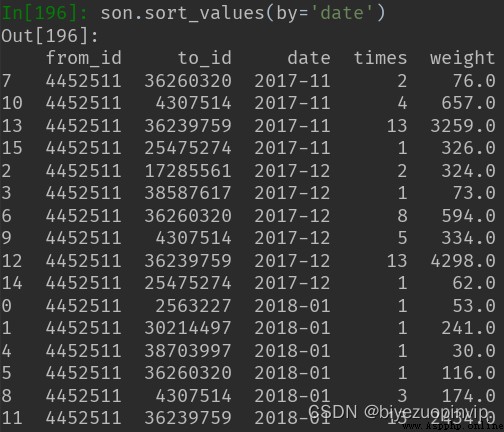This screenshot has width=504, height=432.
Task: Click weight value 4298.0
Action: click(x=463, y=261)
